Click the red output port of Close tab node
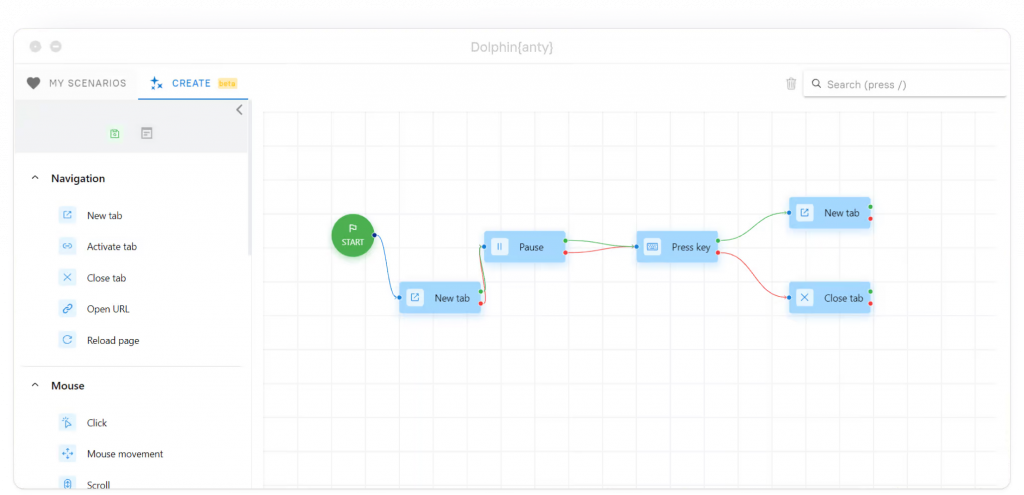Image resolution: width=1024 pixels, height=495 pixels. click(871, 304)
